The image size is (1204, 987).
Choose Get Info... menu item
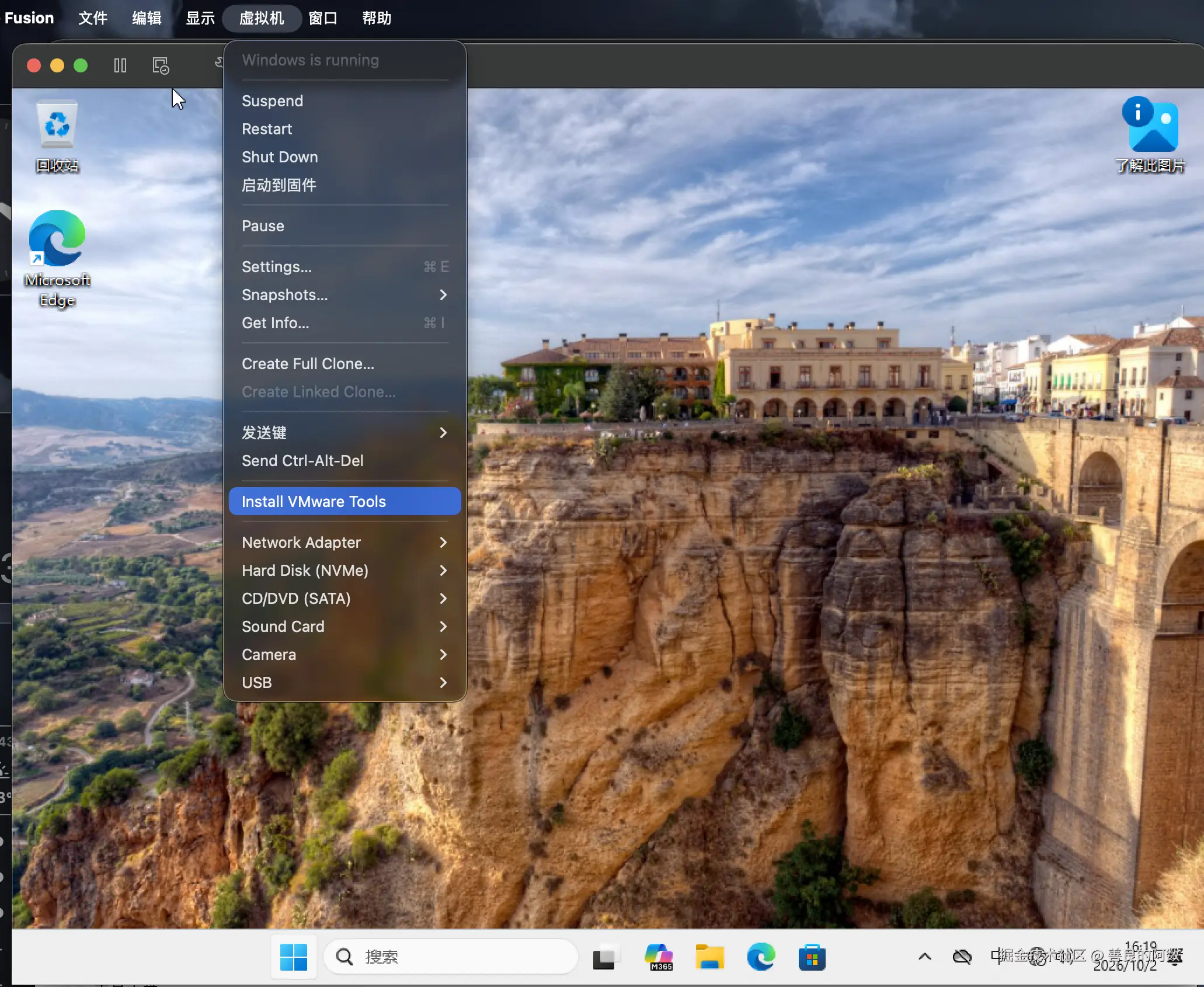(x=345, y=323)
